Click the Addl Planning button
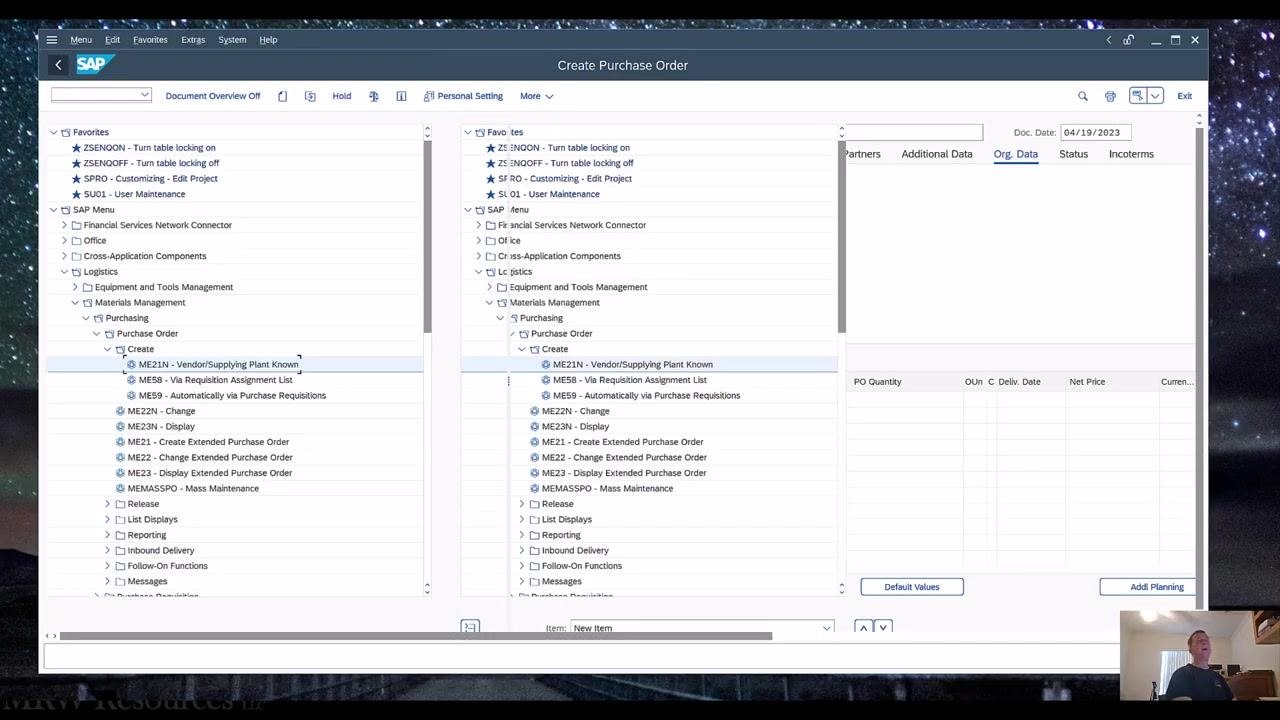The image size is (1280, 720). click(x=1150, y=587)
